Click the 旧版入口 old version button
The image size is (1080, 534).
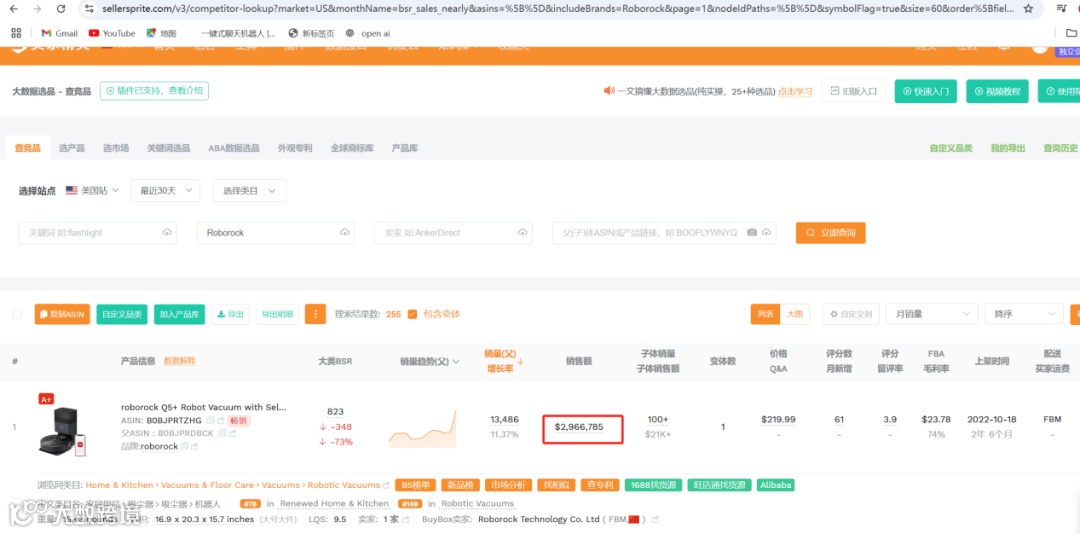click(x=853, y=91)
